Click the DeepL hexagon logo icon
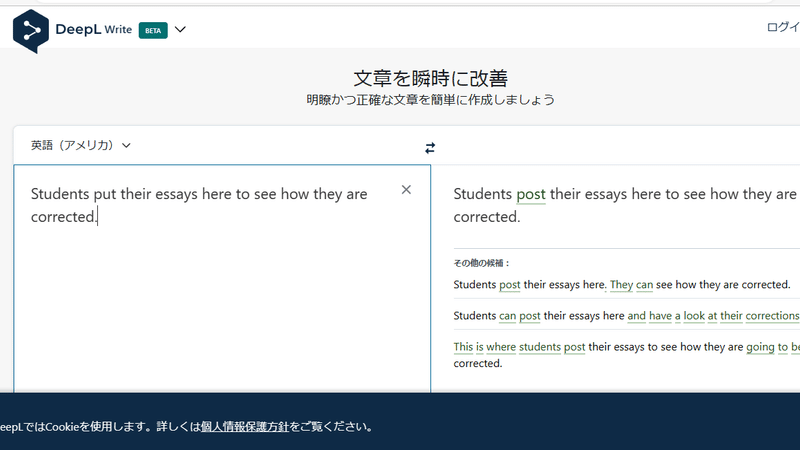 31,31
